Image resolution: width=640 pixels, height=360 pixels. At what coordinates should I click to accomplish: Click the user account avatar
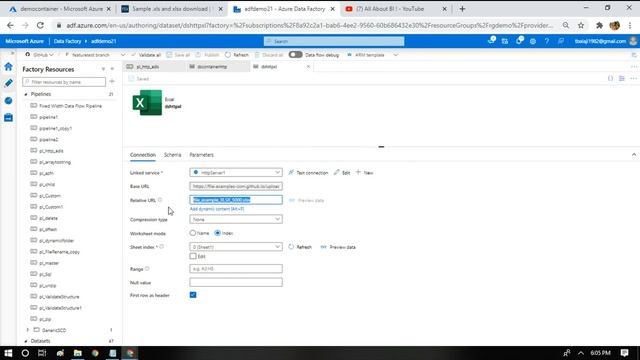point(633,41)
